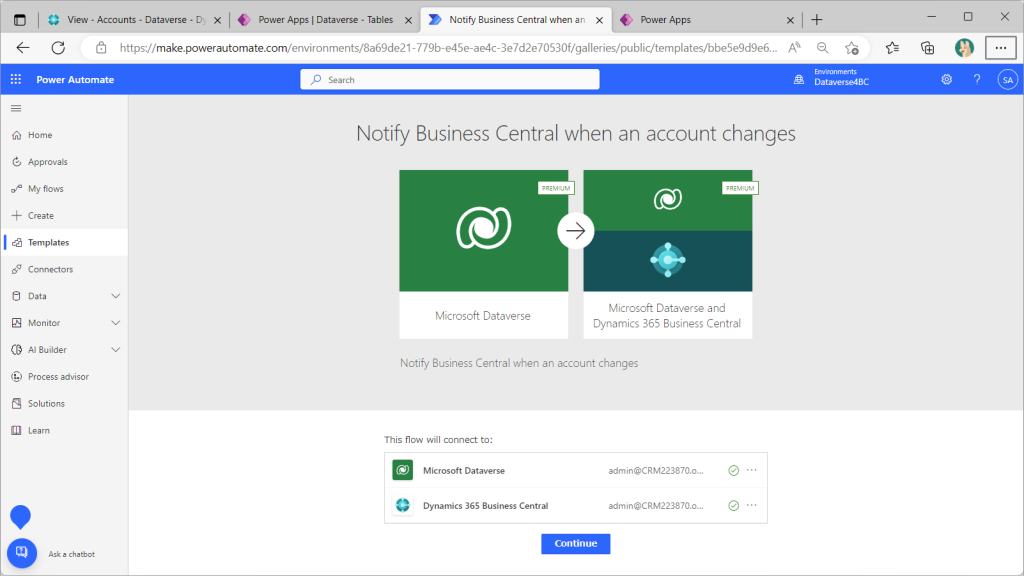
Task: View site information lock icon
Action: pos(101,48)
